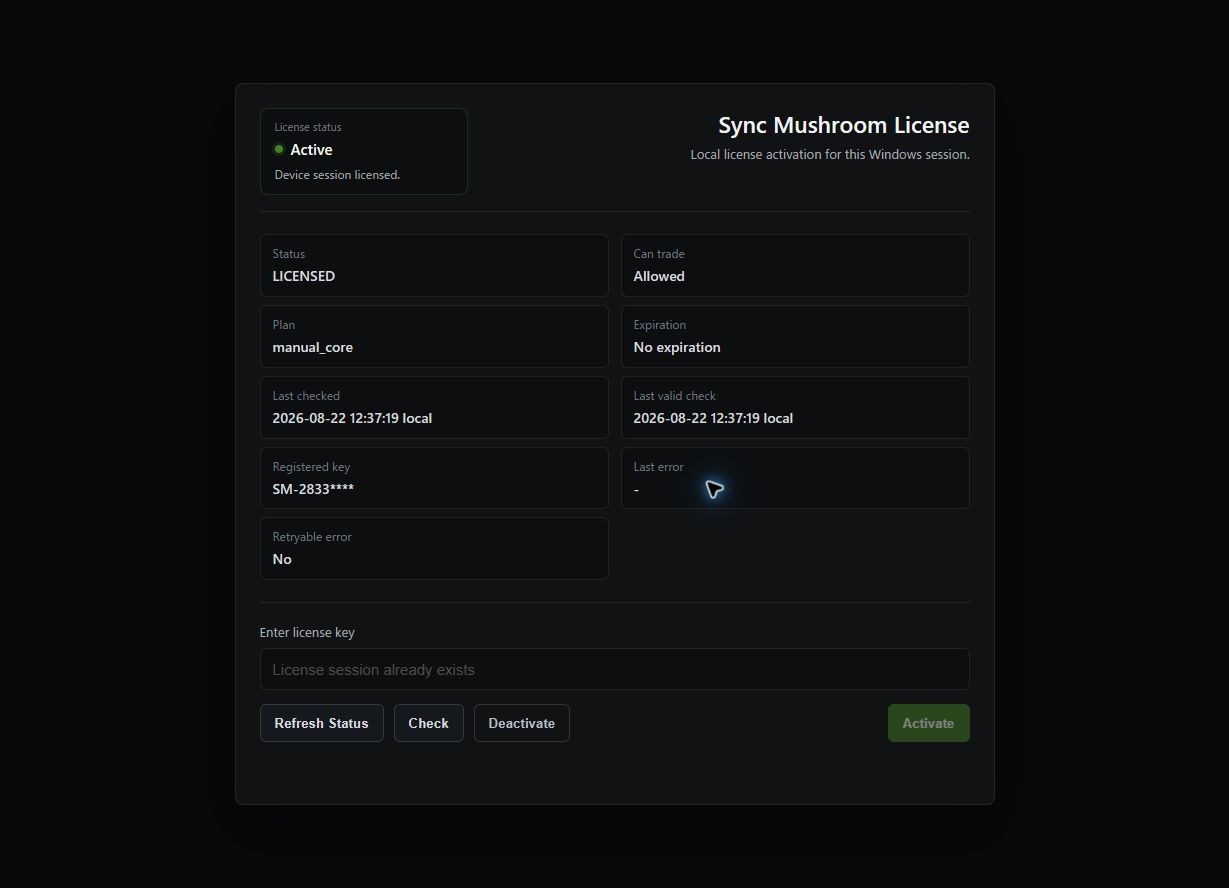Focus the Enter license key field
The height and width of the screenshot is (888, 1229).
point(614,669)
